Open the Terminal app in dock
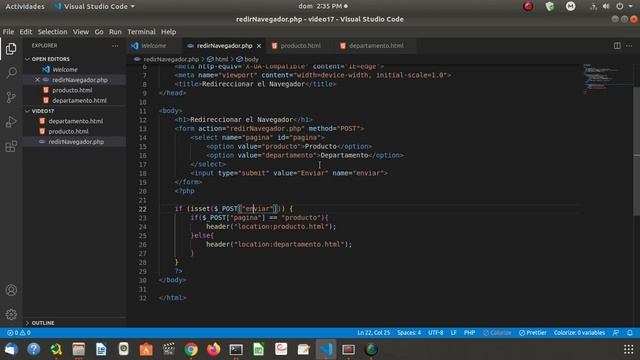 [x=236, y=349]
